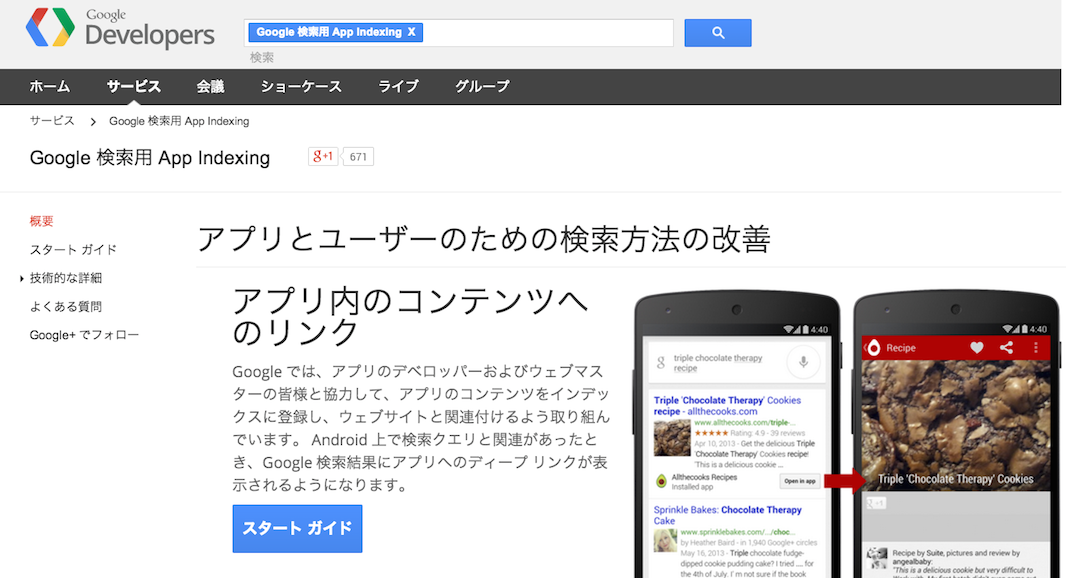The image size is (1066, 578).
Task: Click the Recipe app logo icon
Action: tap(874, 347)
